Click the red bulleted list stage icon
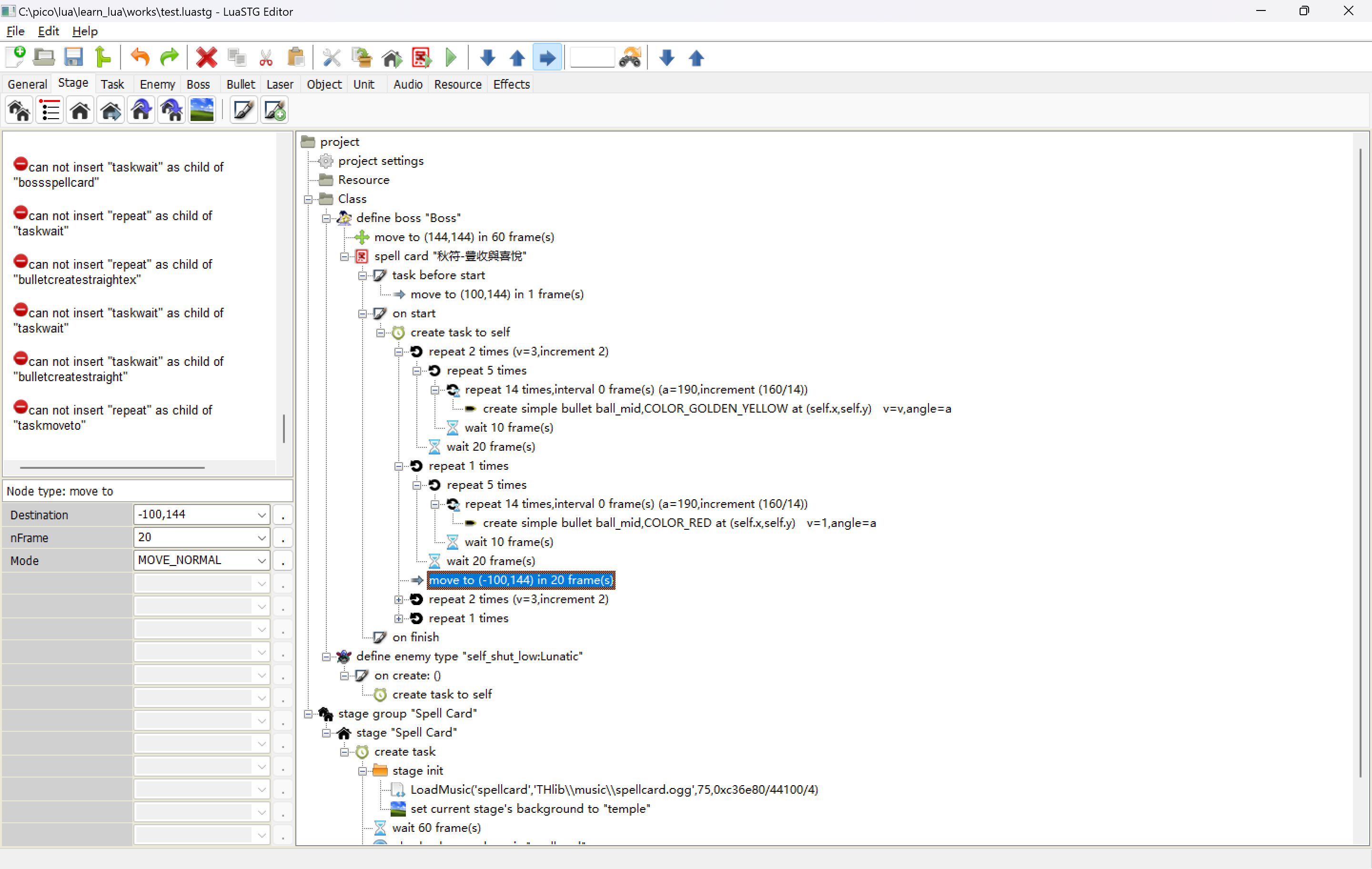1372x869 pixels. [50, 111]
